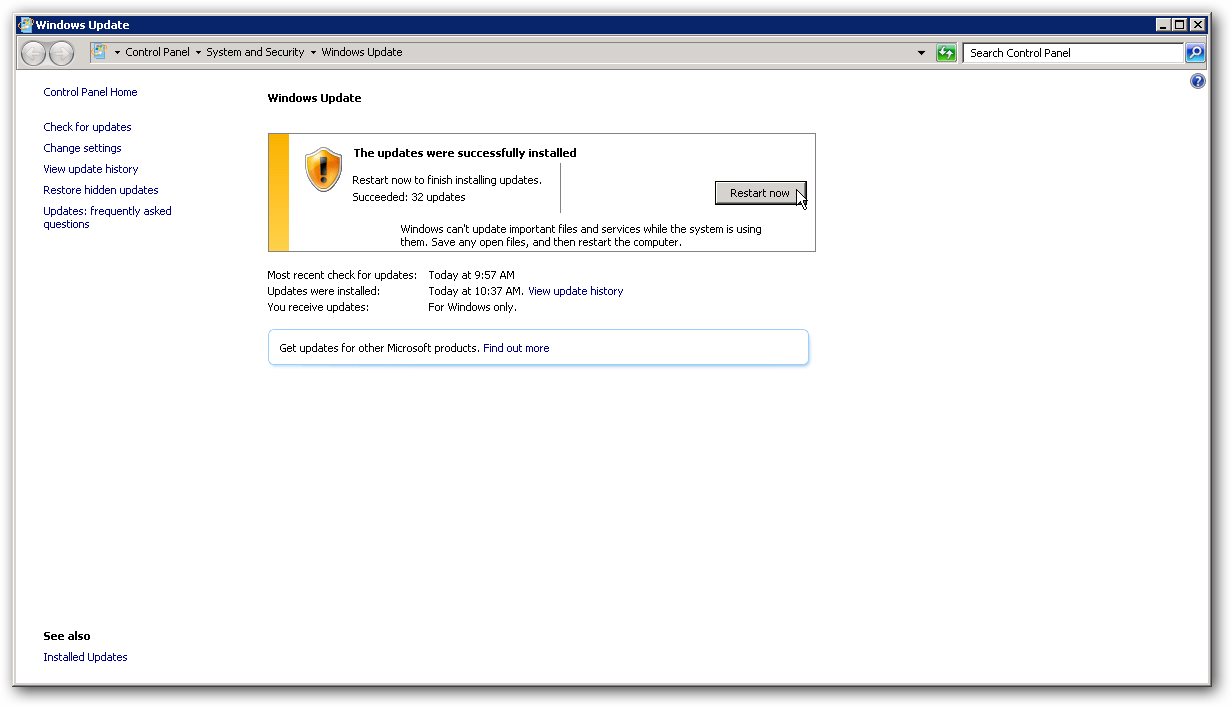Select Windows Update breadcrumb
This screenshot has height=707, width=1232.
pos(362,53)
